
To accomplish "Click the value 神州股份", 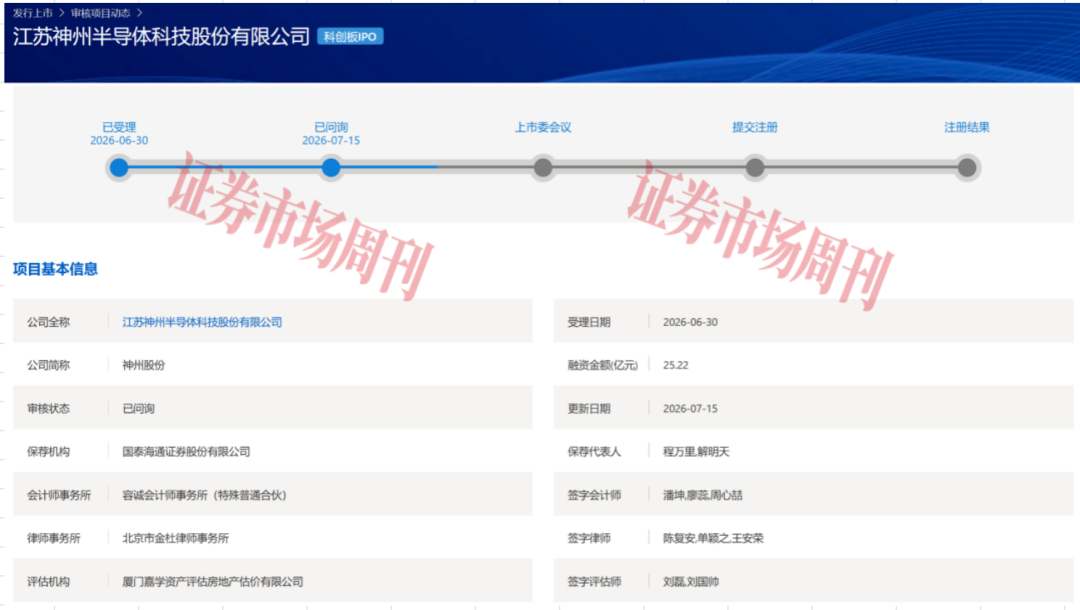I will click(143, 366).
